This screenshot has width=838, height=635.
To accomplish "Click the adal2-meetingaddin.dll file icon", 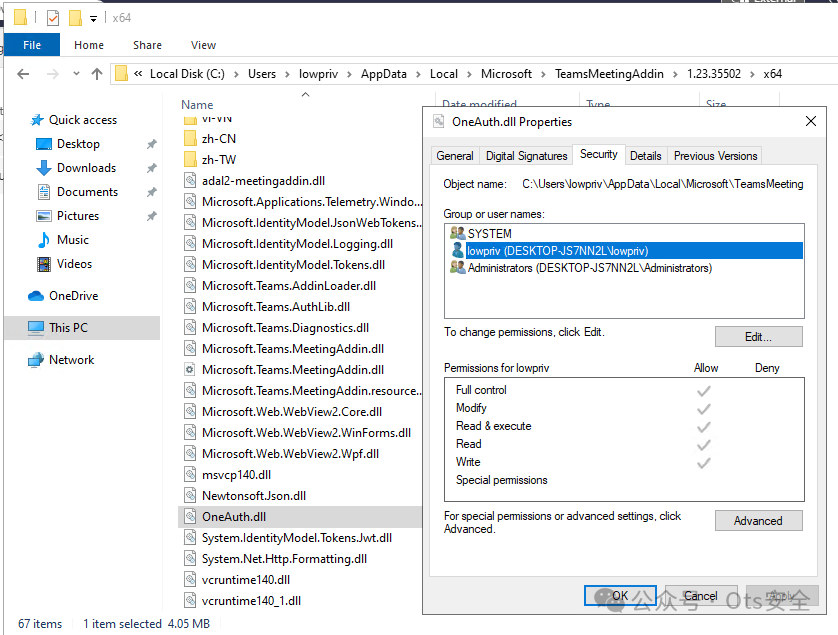I will [x=190, y=181].
